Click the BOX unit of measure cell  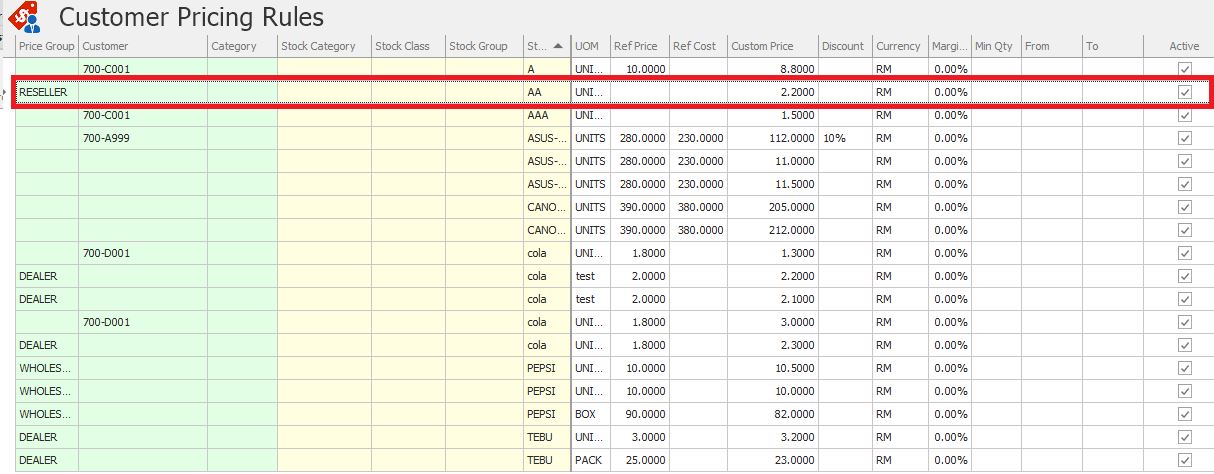(x=591, y=414)
